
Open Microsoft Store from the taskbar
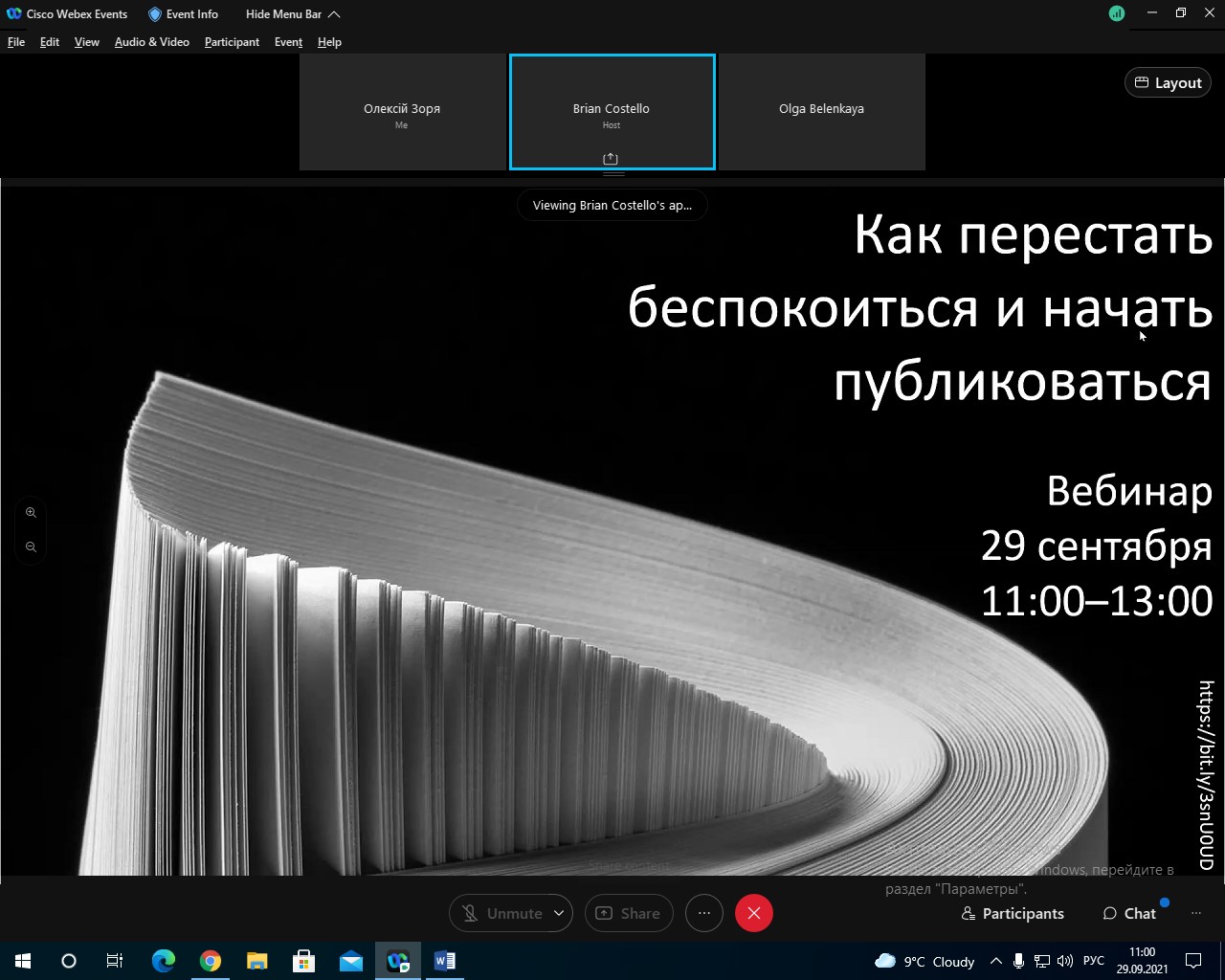tap(304, 961)
